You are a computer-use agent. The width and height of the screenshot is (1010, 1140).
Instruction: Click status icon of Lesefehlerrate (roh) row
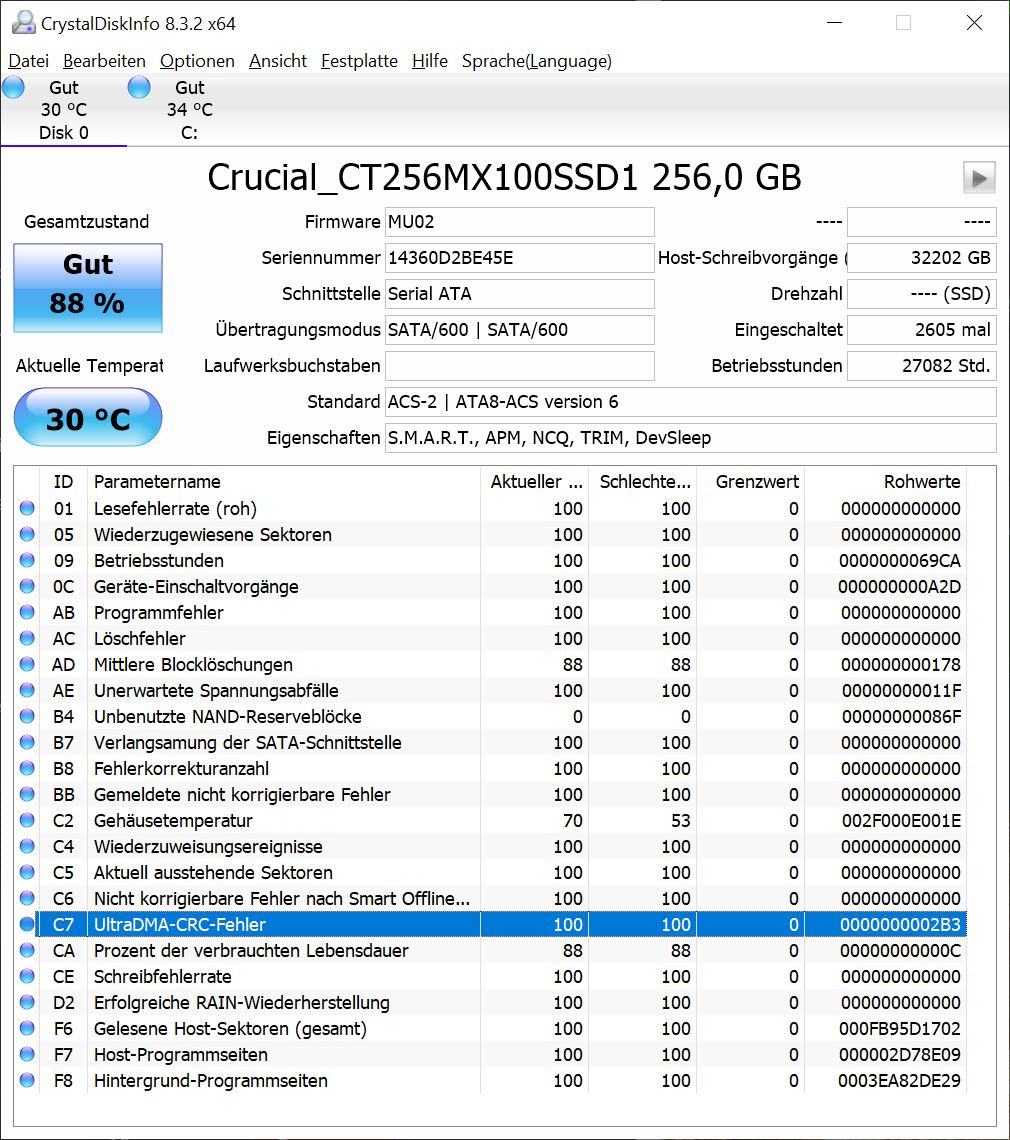27,508
